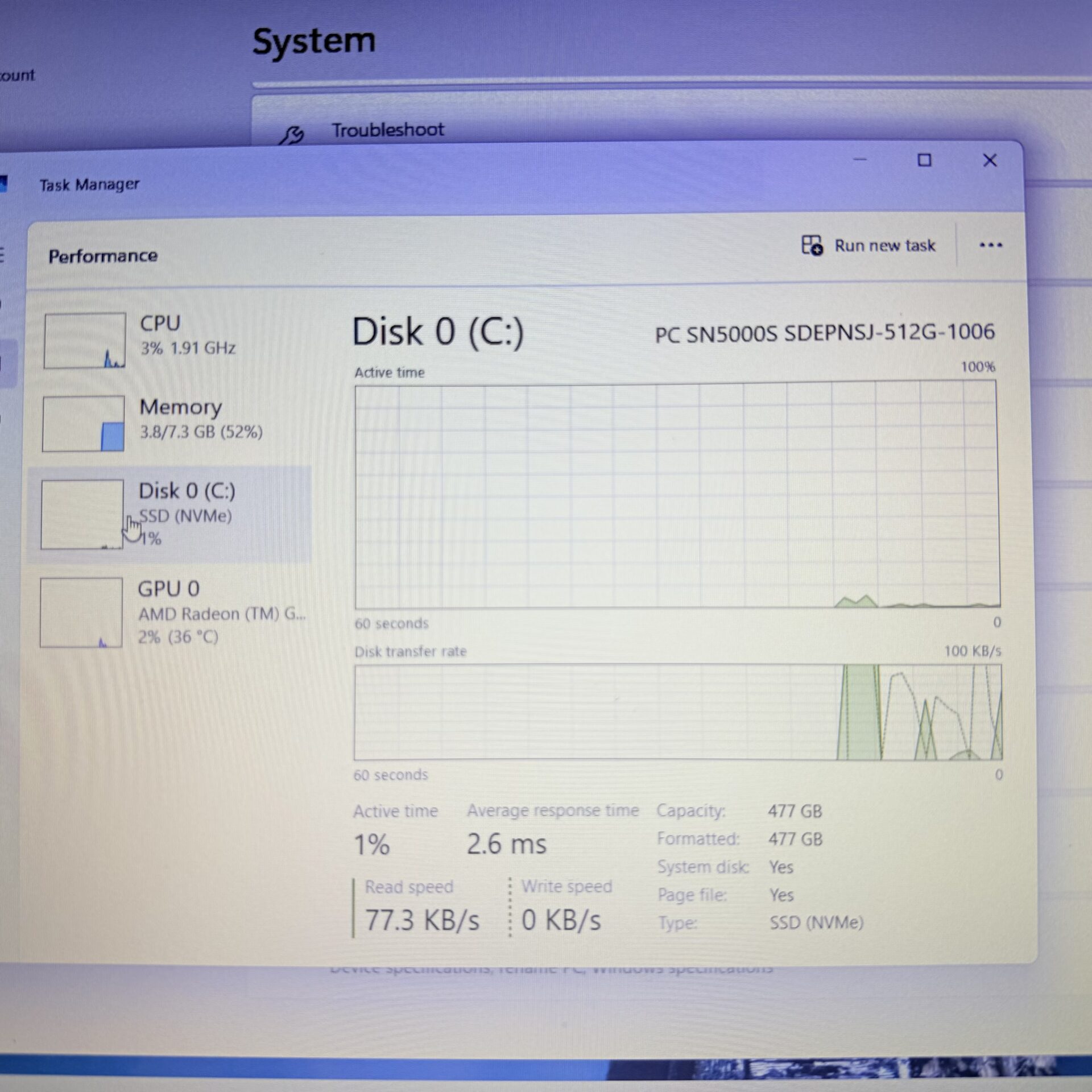Maximize the Task Manager window
The width and height of the screenshot is (1092, 1092).
924,160
